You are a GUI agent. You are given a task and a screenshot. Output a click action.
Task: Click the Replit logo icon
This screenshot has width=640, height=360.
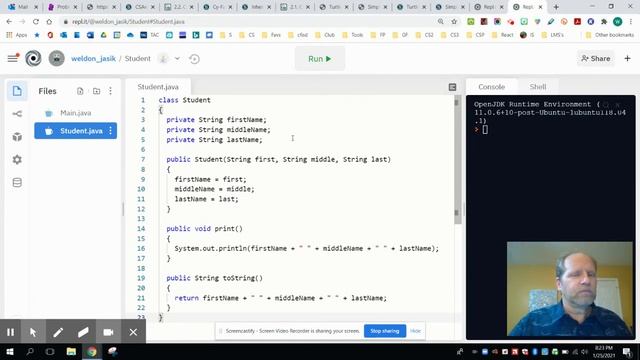(33, 58)
